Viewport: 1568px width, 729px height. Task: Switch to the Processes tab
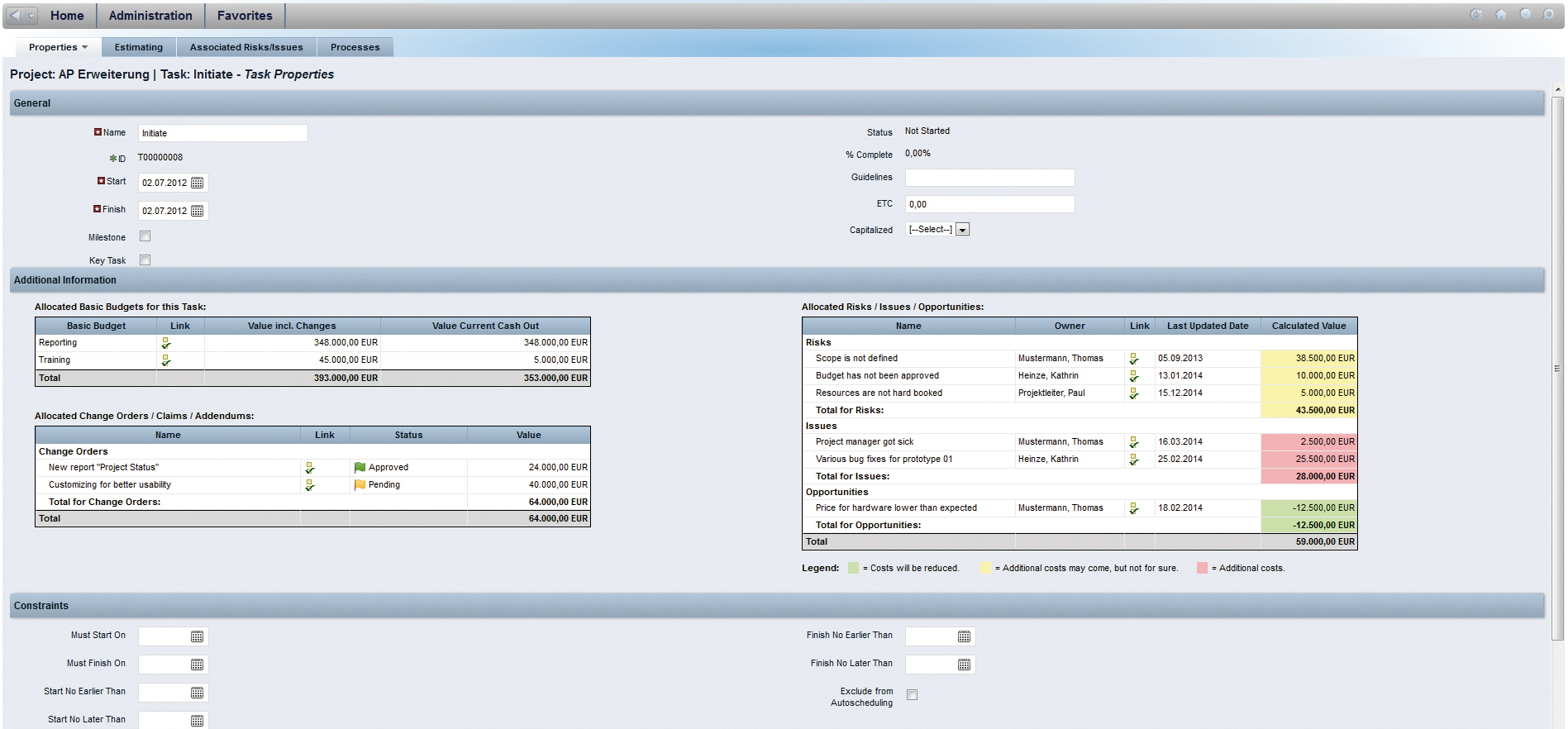click(x=355, y=47)
